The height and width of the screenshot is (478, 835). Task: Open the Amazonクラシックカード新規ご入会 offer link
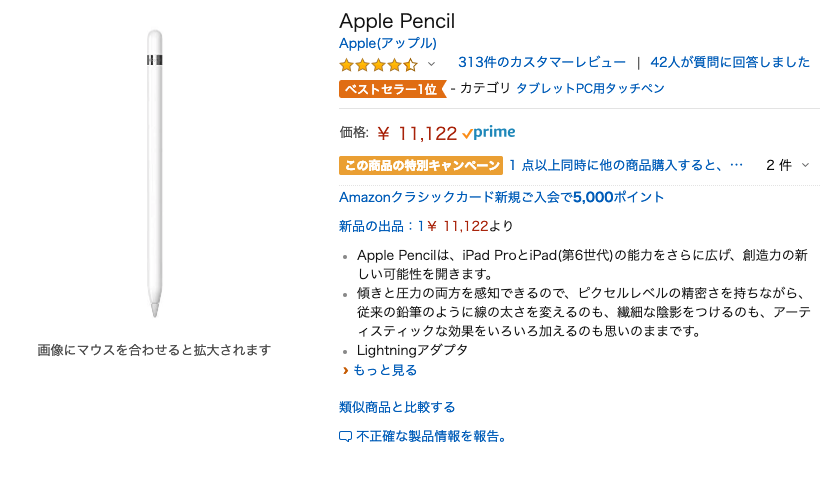(x=501, y=197)
